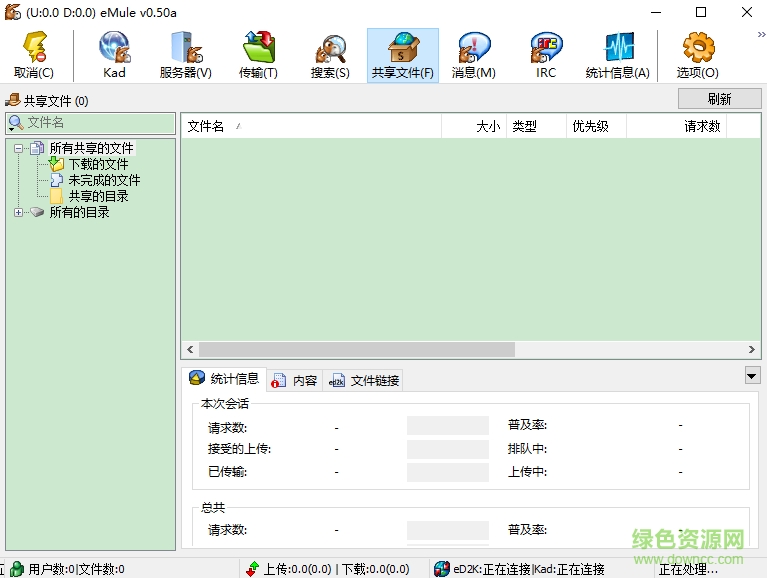767x578 pixels.
Task: Click the 上传:0.0(0.0) | 下载:0.0(0.0) status text
Action: [337, 569]
